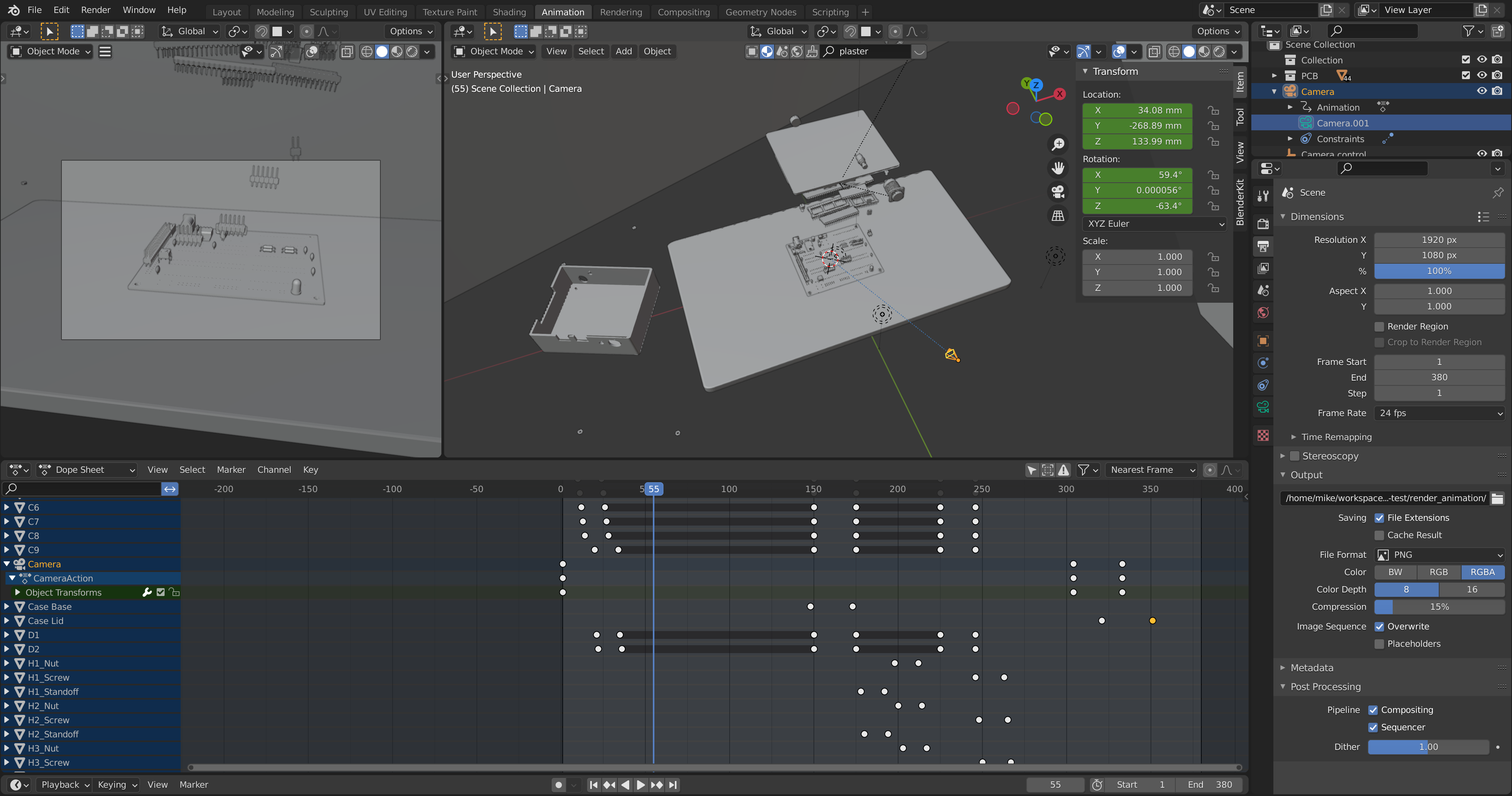Uncheck the Compositing pipeline checkbox
Image resolution: width=1512 pixels, height=796 pixels.
(1373, 710)
